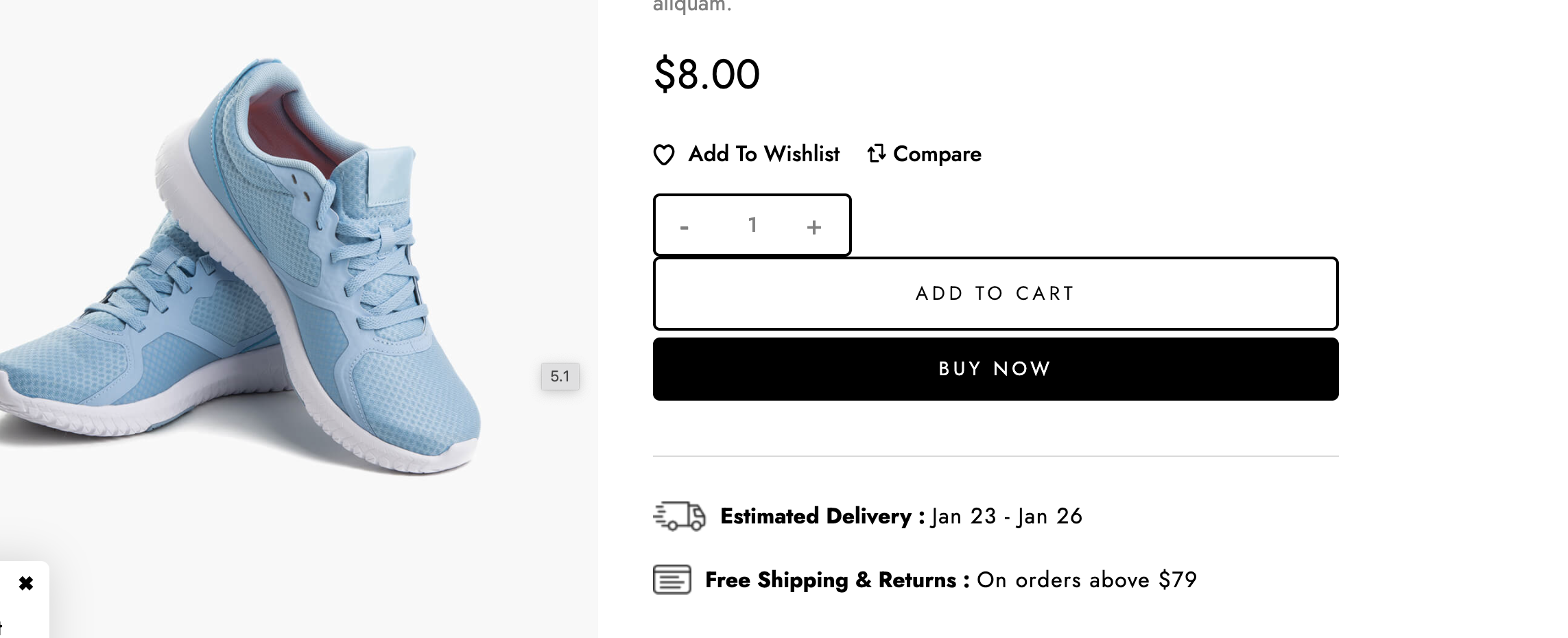Click the aliquam description text
Viewport: 1568px width, 638px height.
[x=692, y=6]
